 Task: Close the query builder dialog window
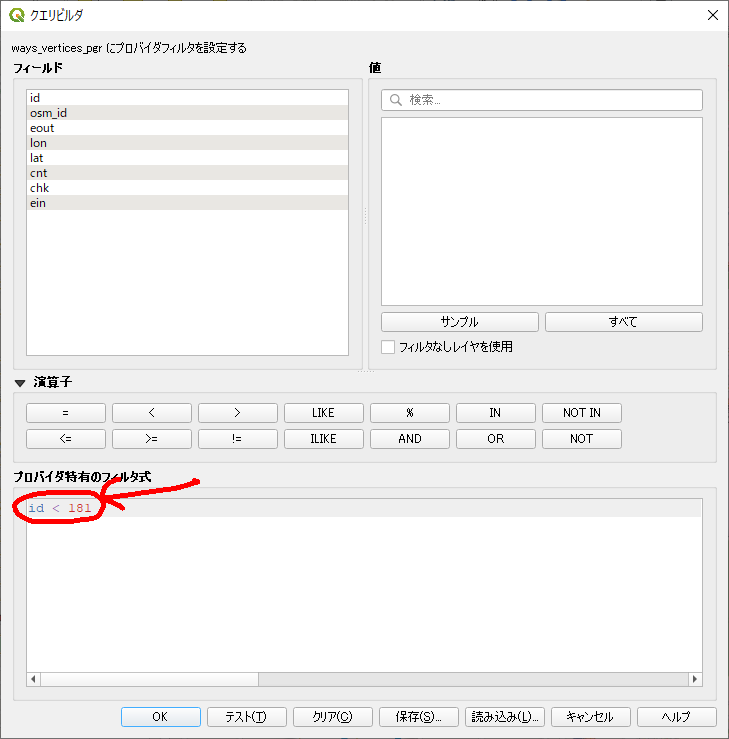click(712, 15)
